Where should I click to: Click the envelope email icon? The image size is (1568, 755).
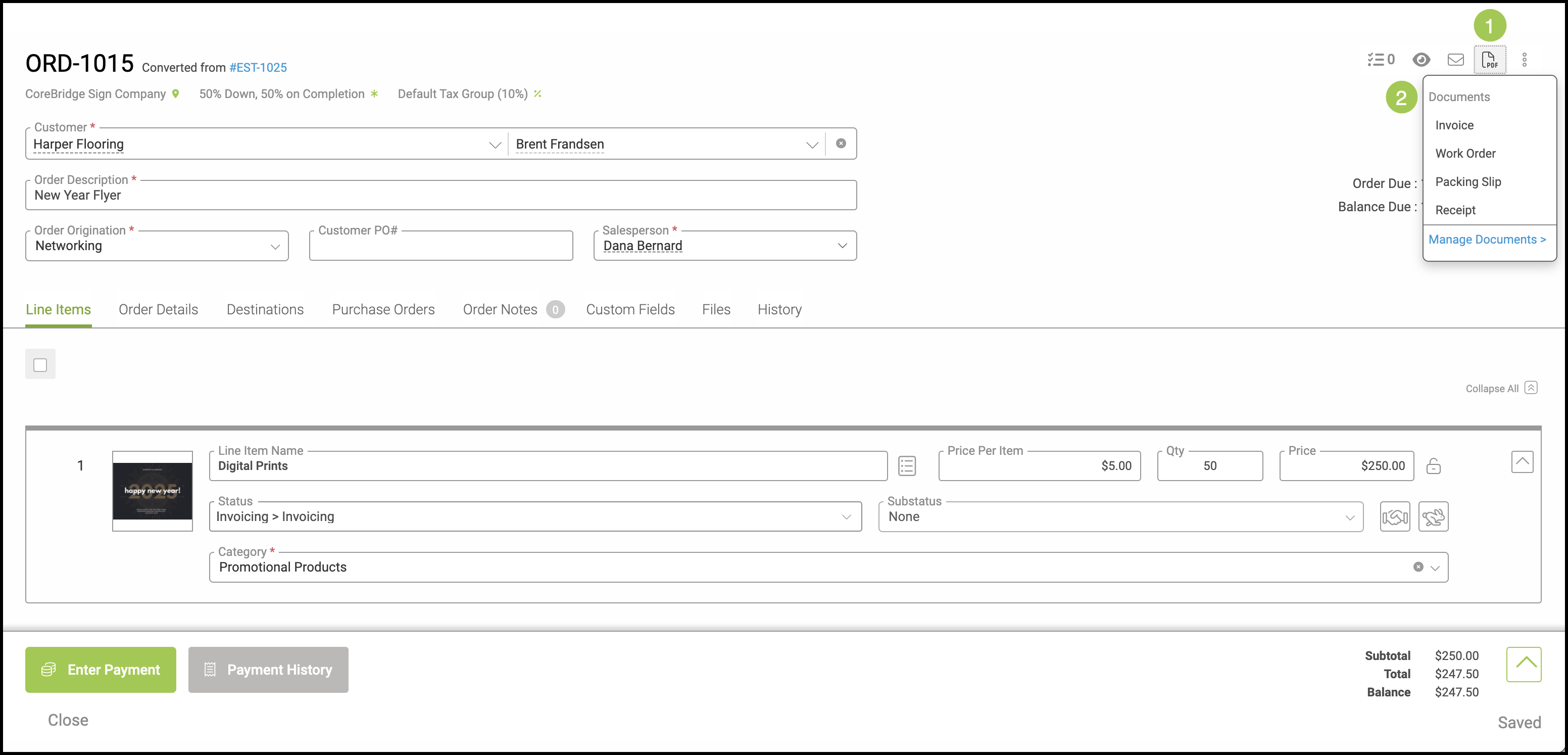(x=1455, y=60)
